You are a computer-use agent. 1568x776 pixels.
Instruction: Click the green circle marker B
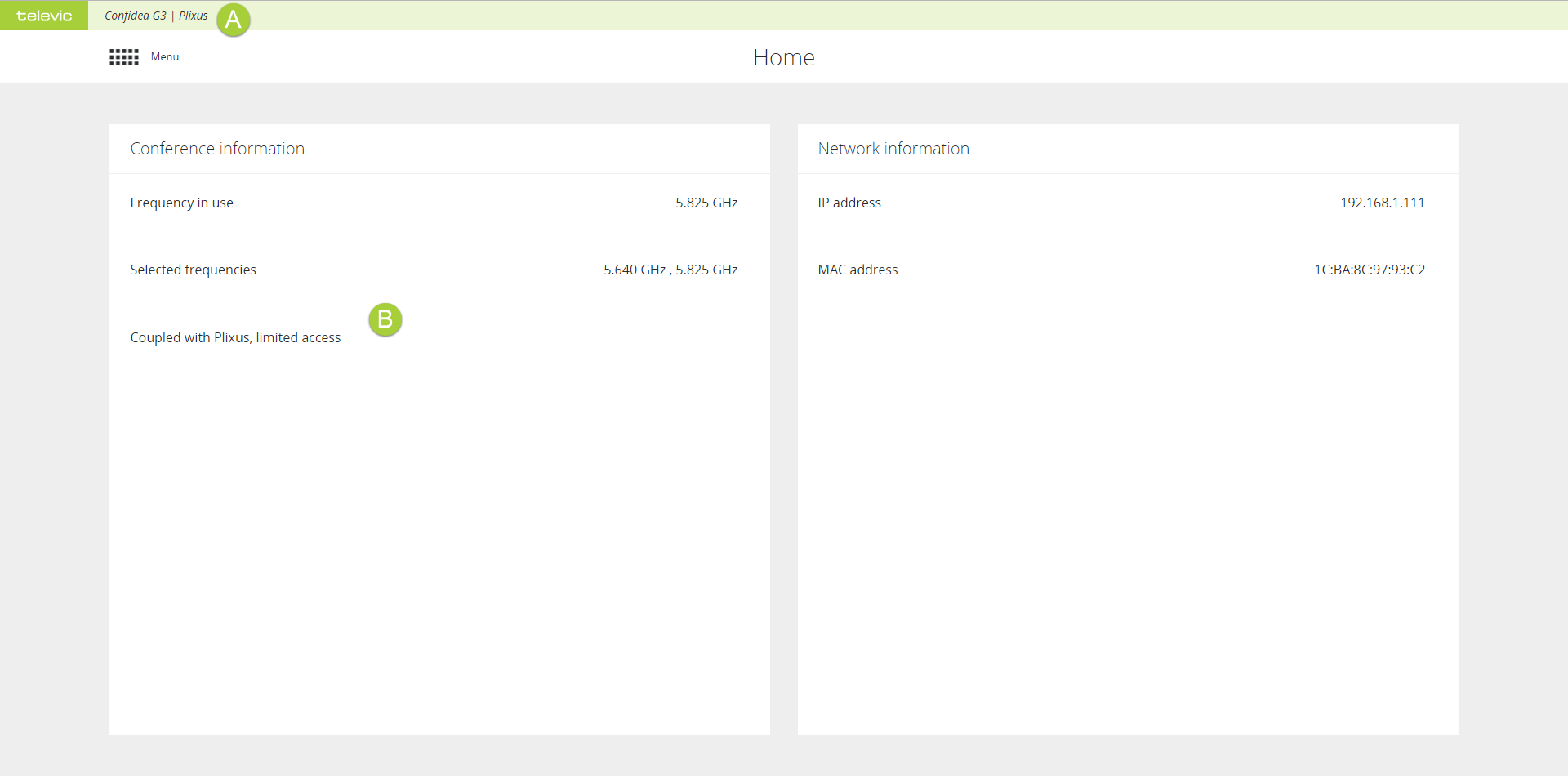(385, 319)
